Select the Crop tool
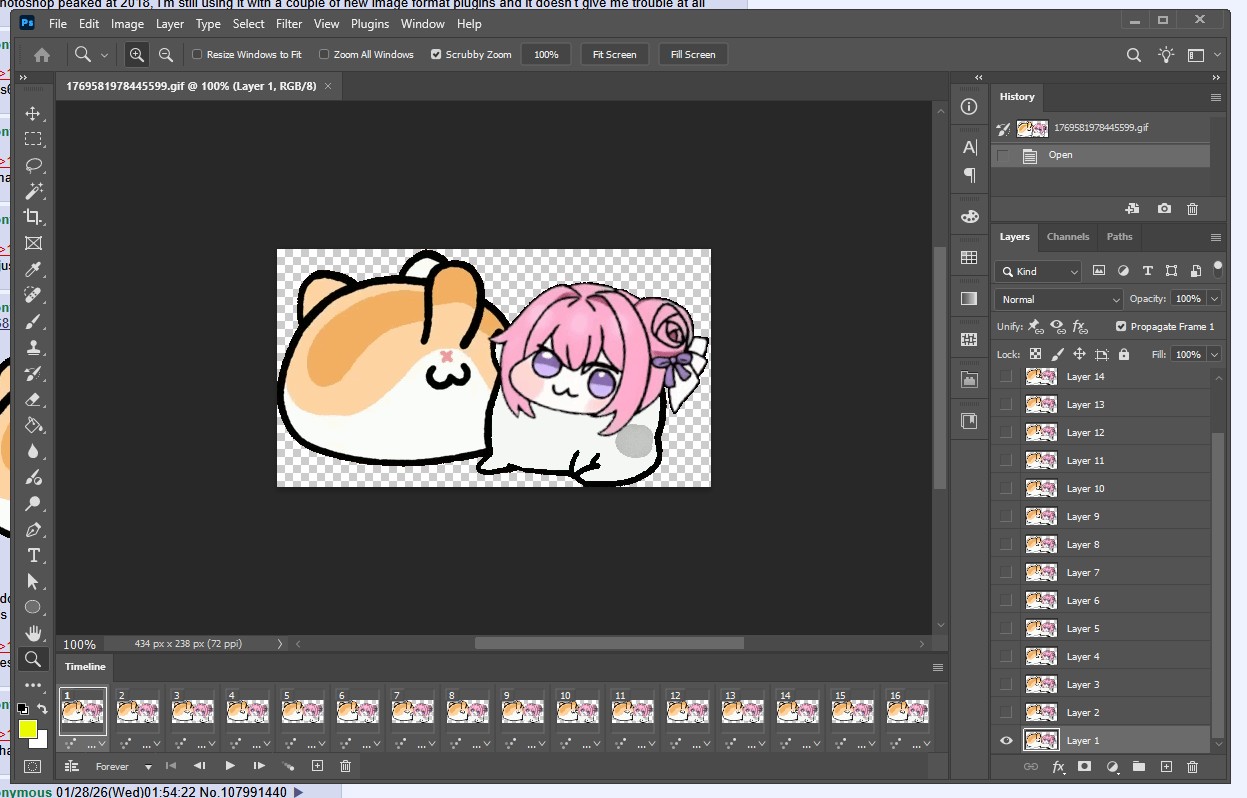The height and width of the screenshot is (798, 1247). click(33, 217)
